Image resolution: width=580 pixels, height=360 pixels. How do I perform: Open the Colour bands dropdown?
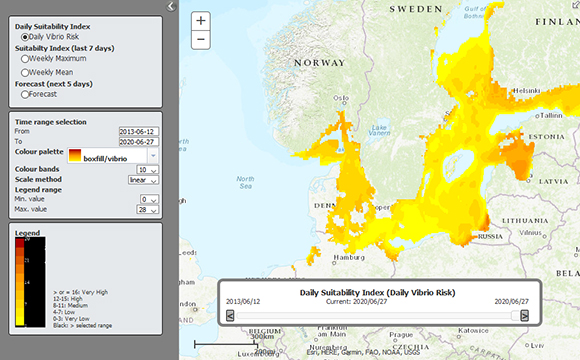[x=148, y=169]
